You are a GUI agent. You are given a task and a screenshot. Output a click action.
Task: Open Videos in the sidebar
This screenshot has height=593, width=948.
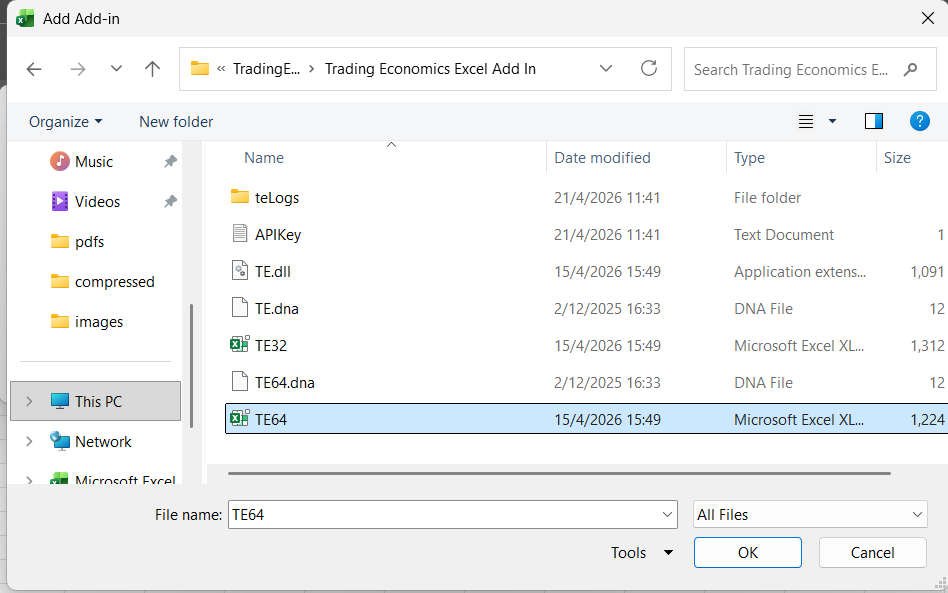coord(97,202)
